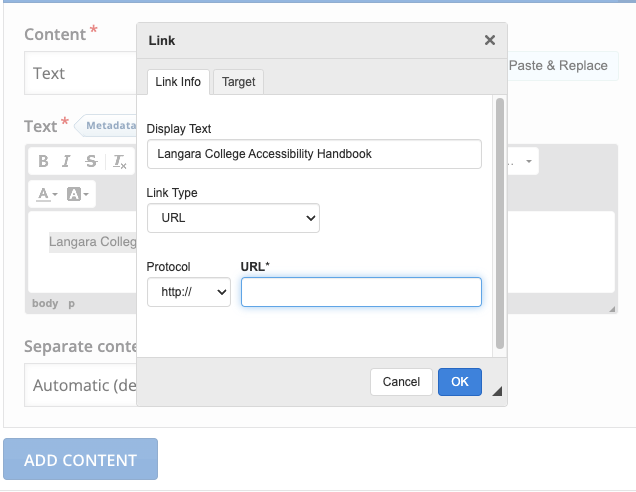The height and width of the screenshot is (492, 636).
Task: Click the ADD CONTENT button
Action: pyautogui.click(x=80, y=460)
